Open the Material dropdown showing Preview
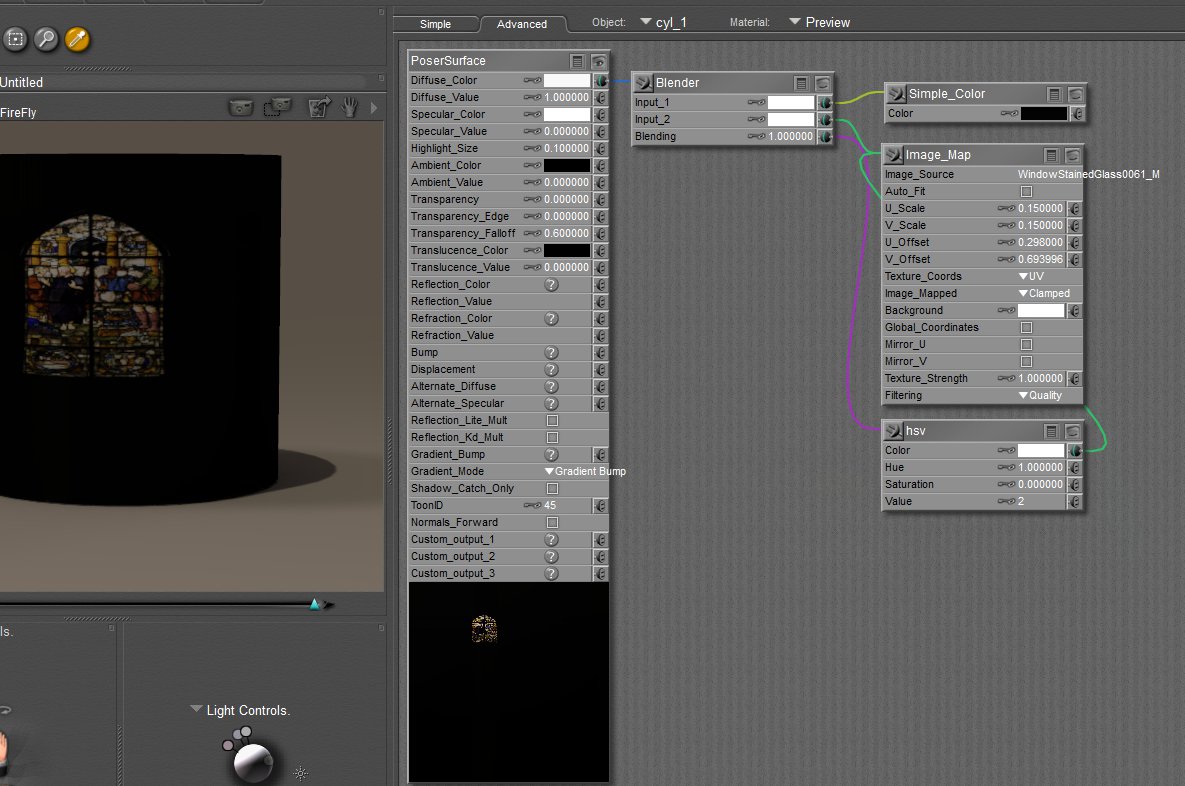This screenshot has width=1185, height=786. (819, 22)
